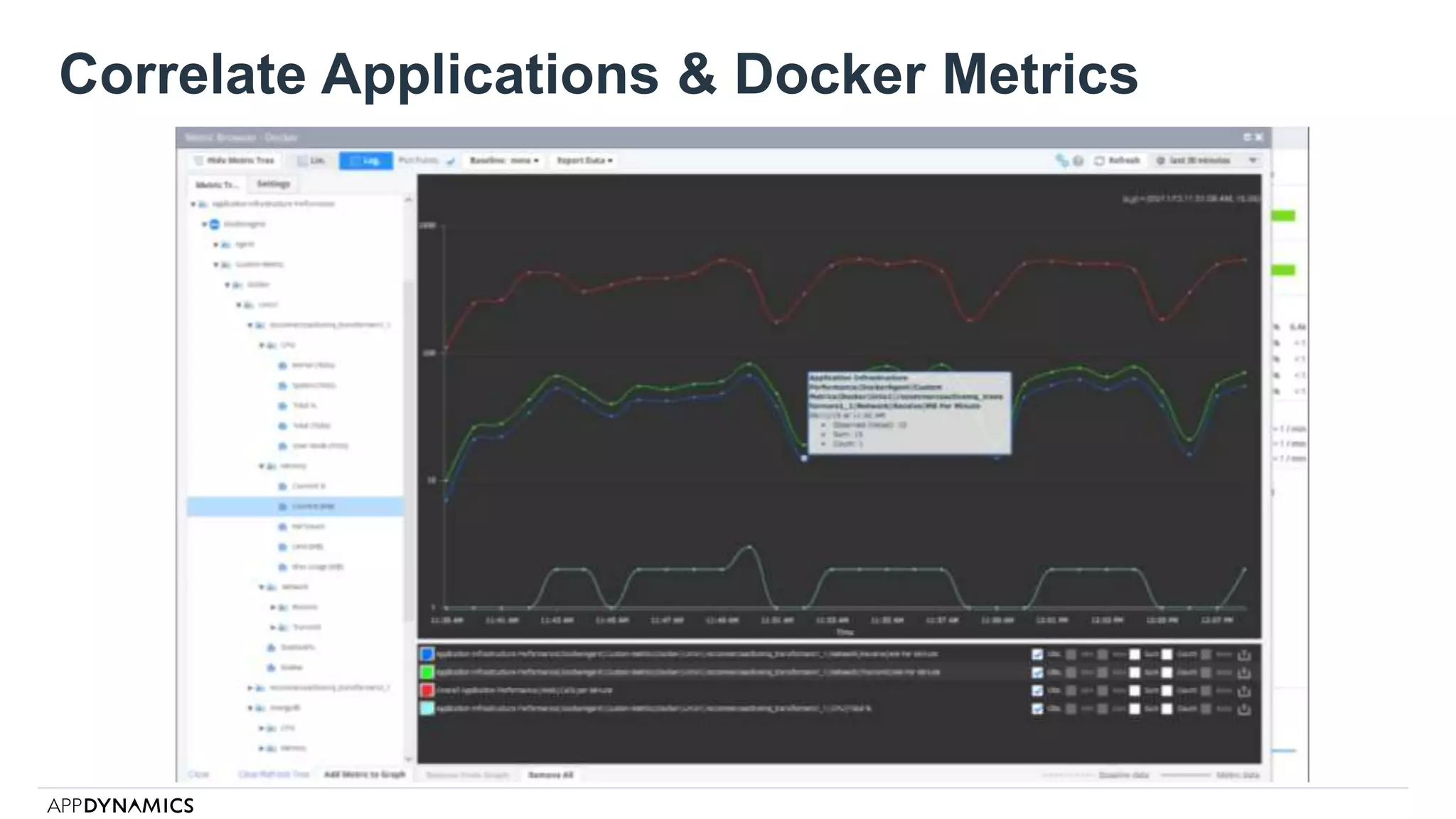Viewport: 1456px width, 819px height.
Task: Click the Remove All button
Action: click(551, 775)
